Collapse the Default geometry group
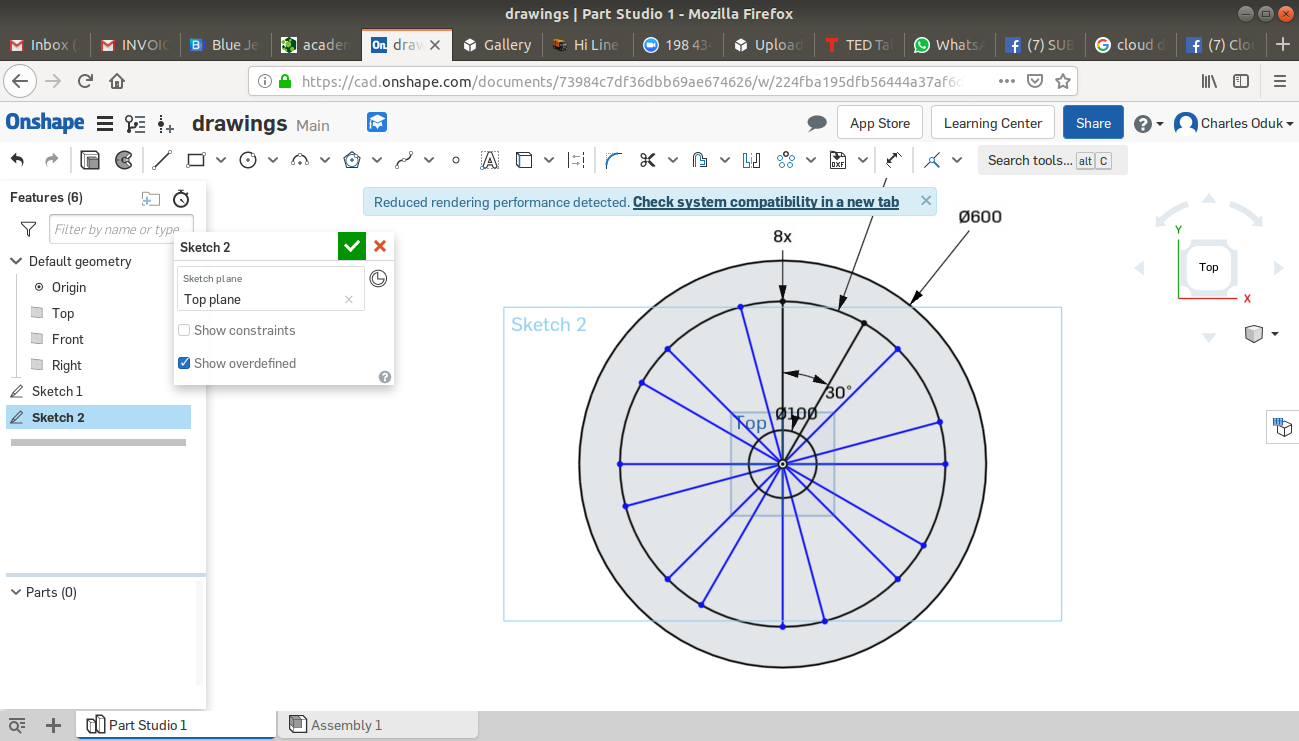Image resolution: width=1299 pixels, height=741 pixels. click(16, 262)
